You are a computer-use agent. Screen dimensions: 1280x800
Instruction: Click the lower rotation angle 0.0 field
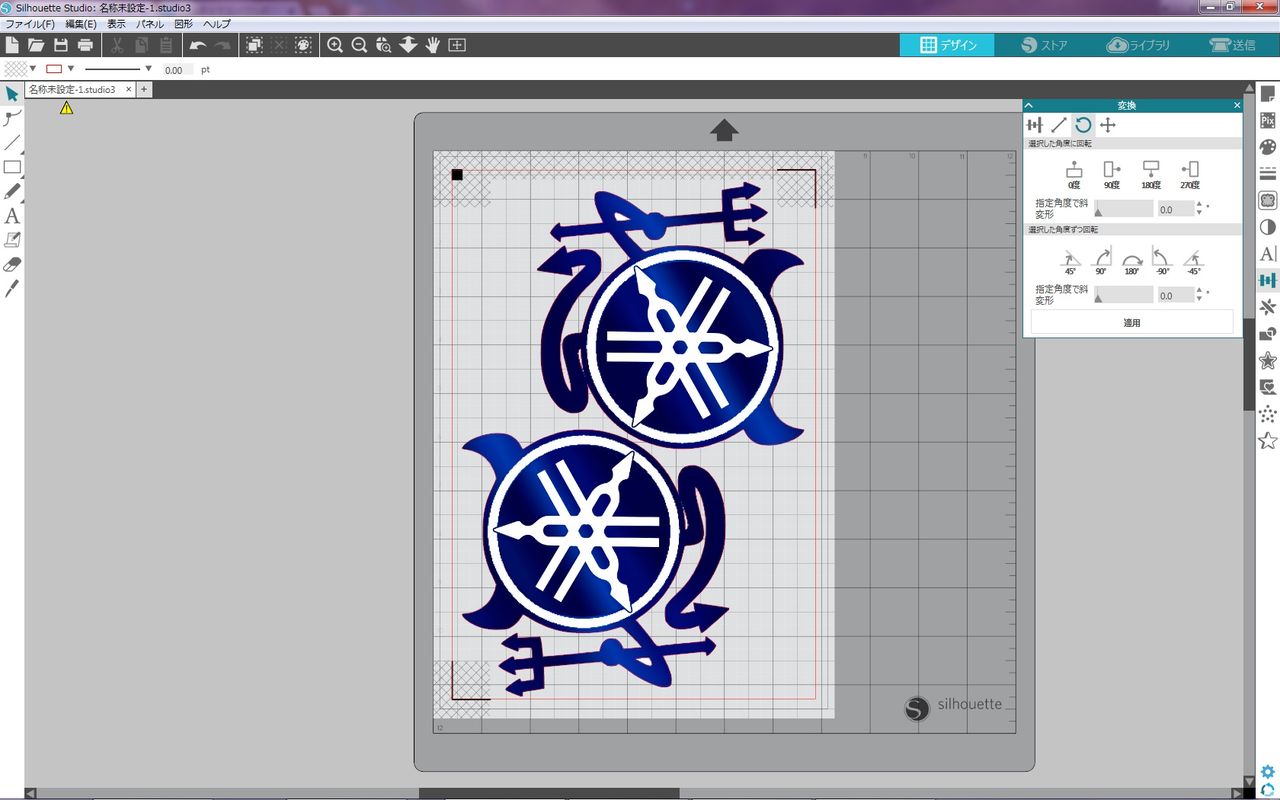click(1175, 295)
